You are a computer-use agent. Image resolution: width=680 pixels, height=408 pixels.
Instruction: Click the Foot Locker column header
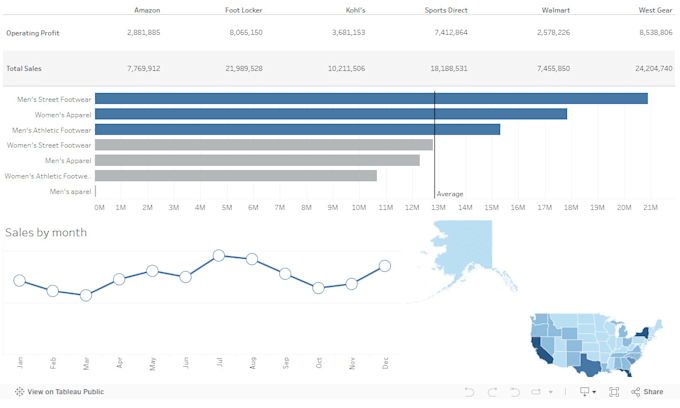244,10
